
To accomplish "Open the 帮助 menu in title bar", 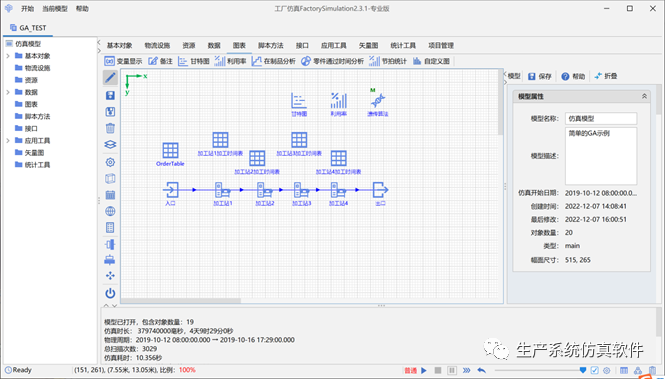I will tap(82, 8).
